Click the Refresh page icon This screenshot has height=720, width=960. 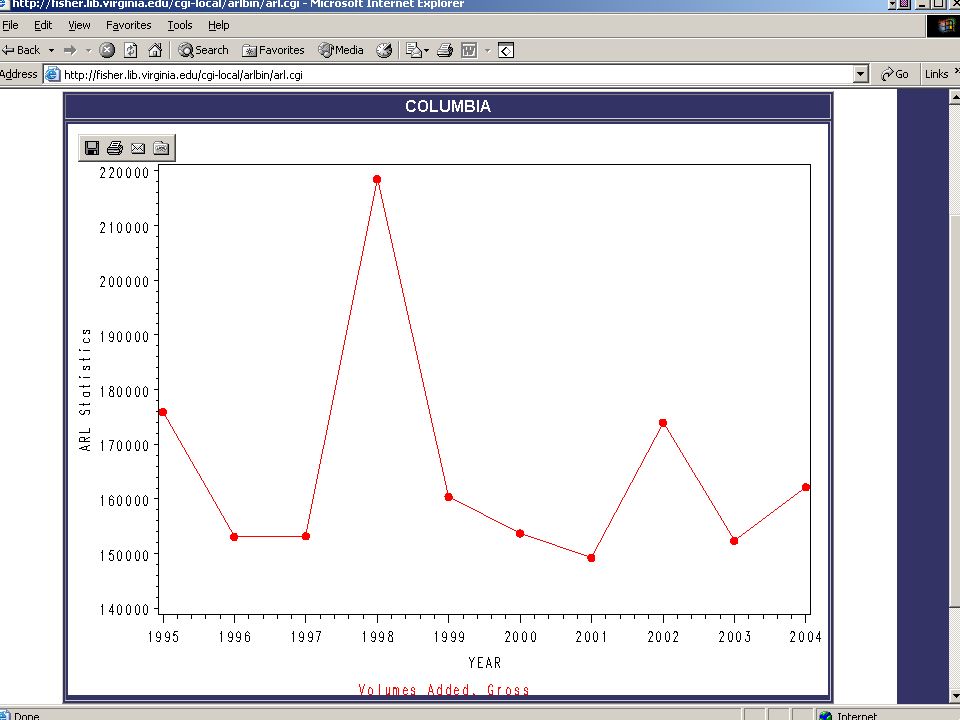point(130,50)
